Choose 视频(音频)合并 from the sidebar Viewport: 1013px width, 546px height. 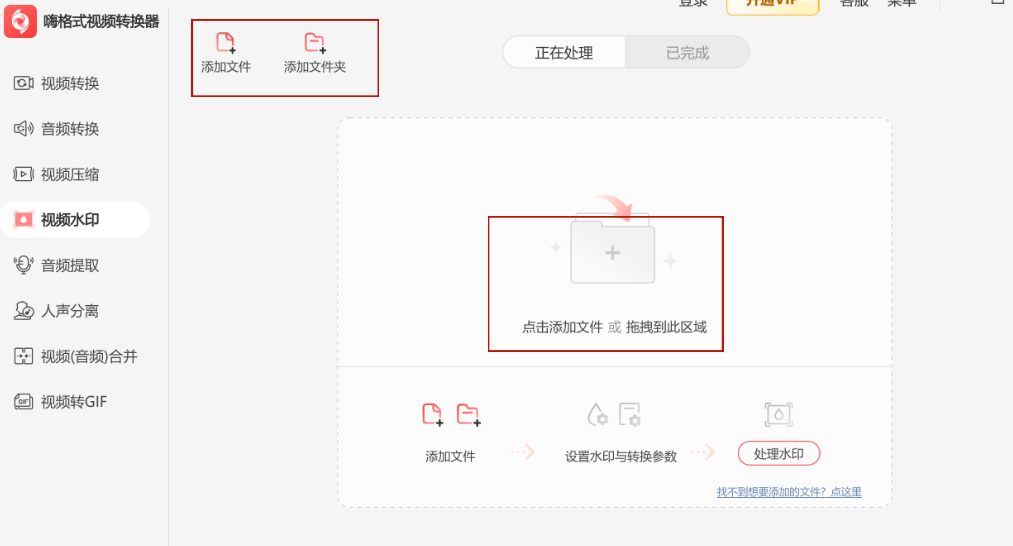pyautogui.click(x=76, y=356)
